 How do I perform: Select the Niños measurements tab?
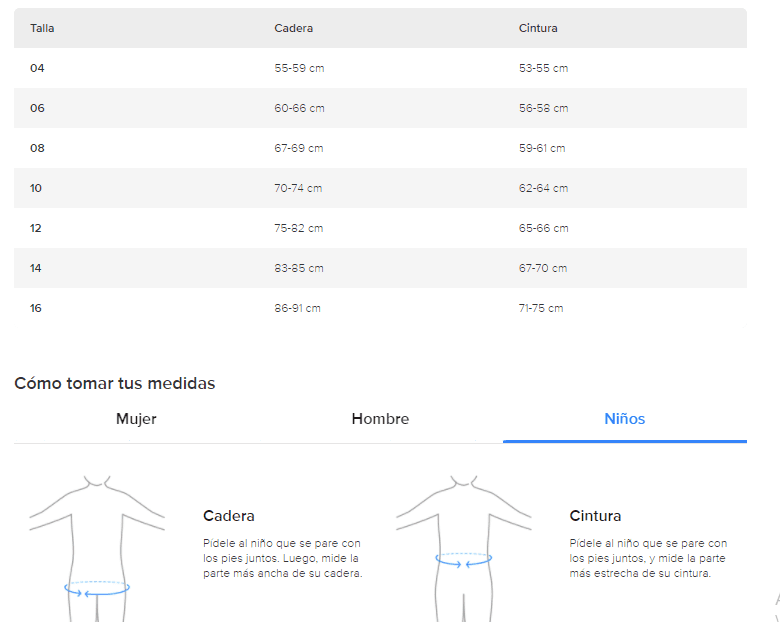[x=624, y=419]
